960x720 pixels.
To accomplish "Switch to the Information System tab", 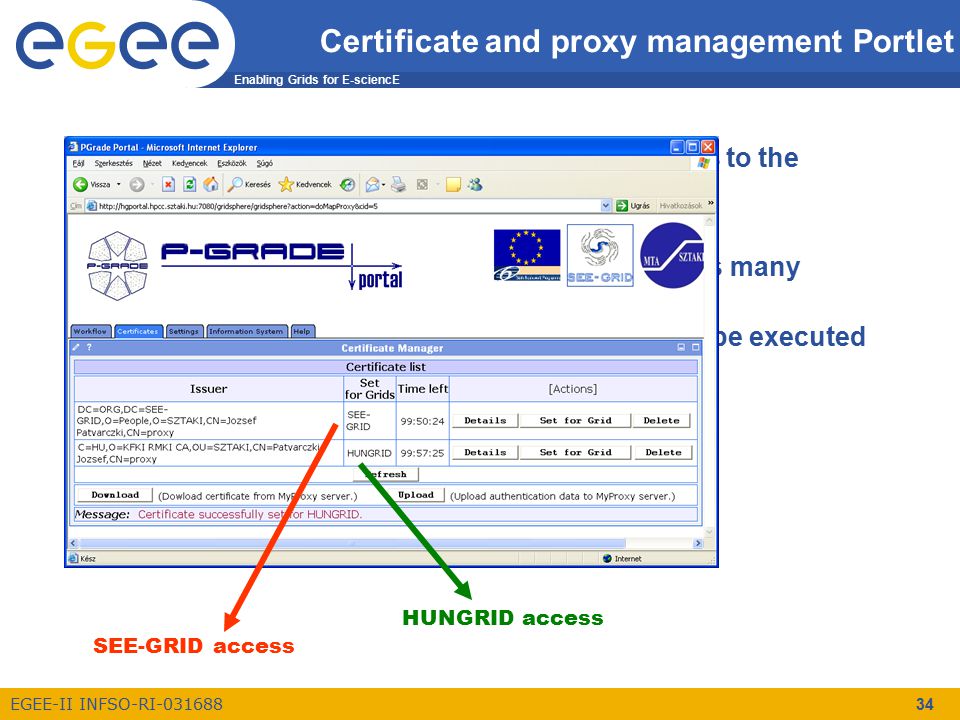I will click(x=246, y=331).
